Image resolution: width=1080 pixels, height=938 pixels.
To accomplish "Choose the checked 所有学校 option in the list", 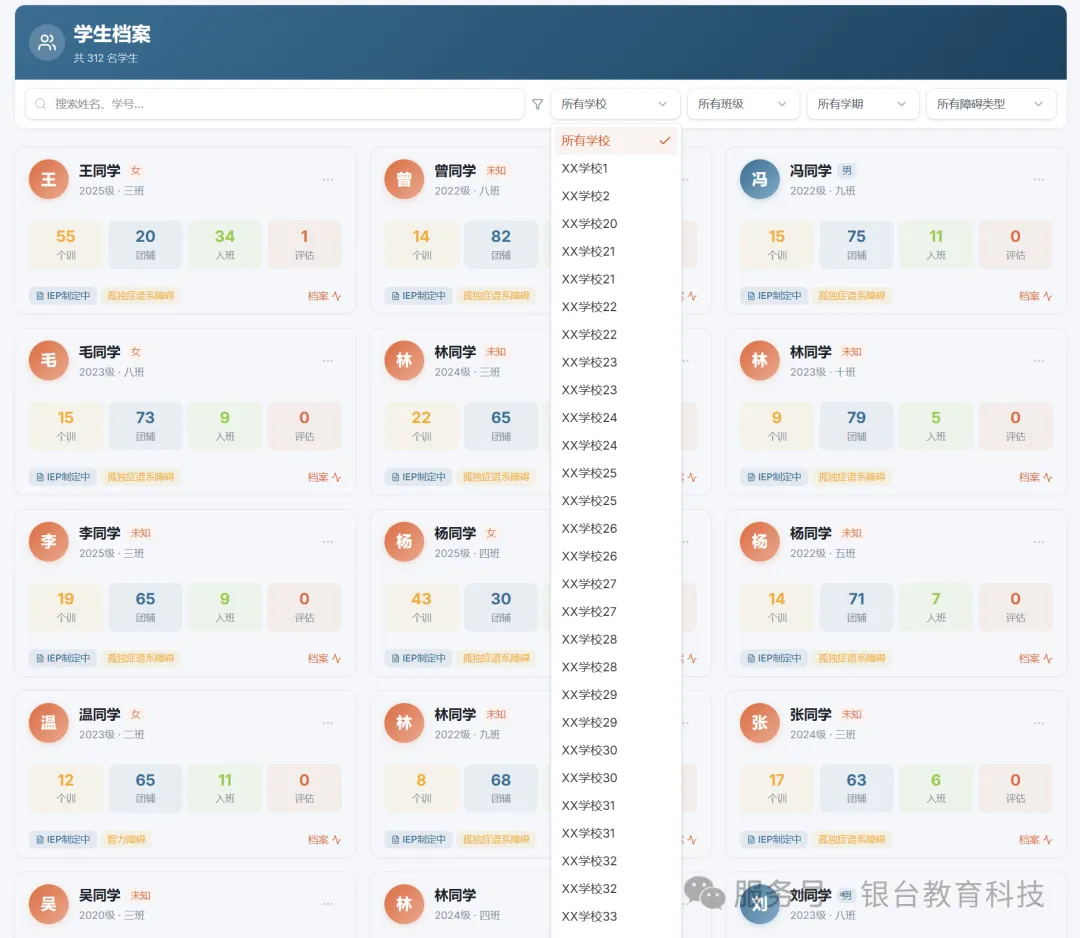I will pyautogui.click(x=616, y=140).
